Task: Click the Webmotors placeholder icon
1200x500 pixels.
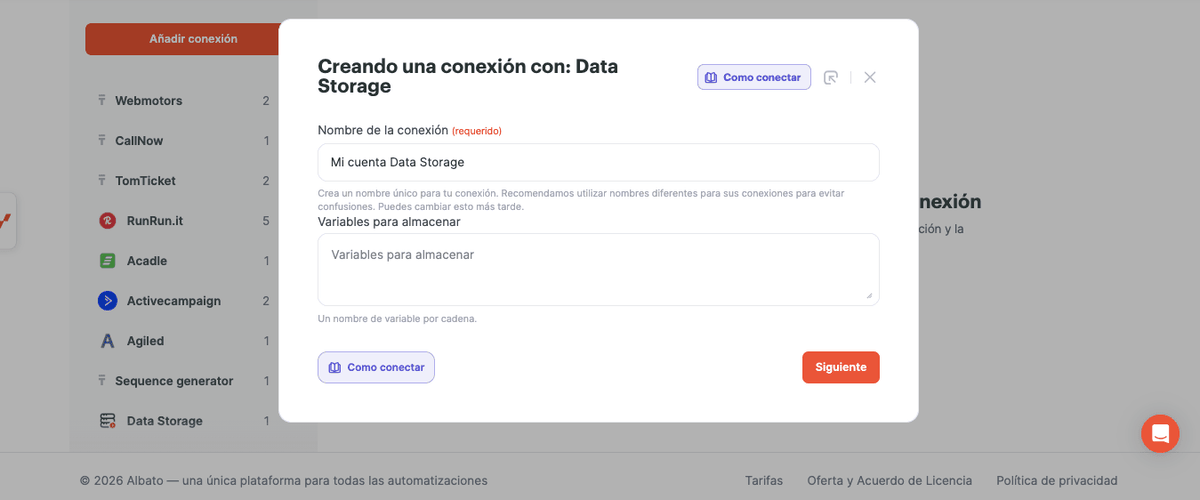Action: pyautogui.click(x=102, y=101)
